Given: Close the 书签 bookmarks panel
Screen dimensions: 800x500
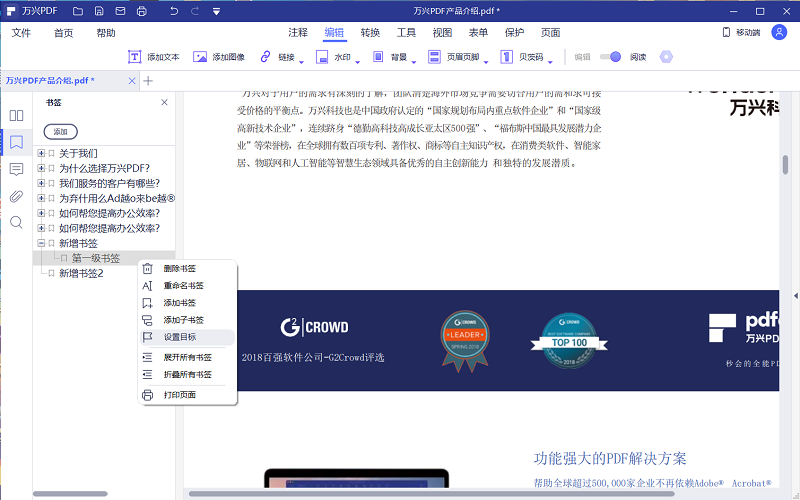Looking at the screenshot, I should click(164, 103).
